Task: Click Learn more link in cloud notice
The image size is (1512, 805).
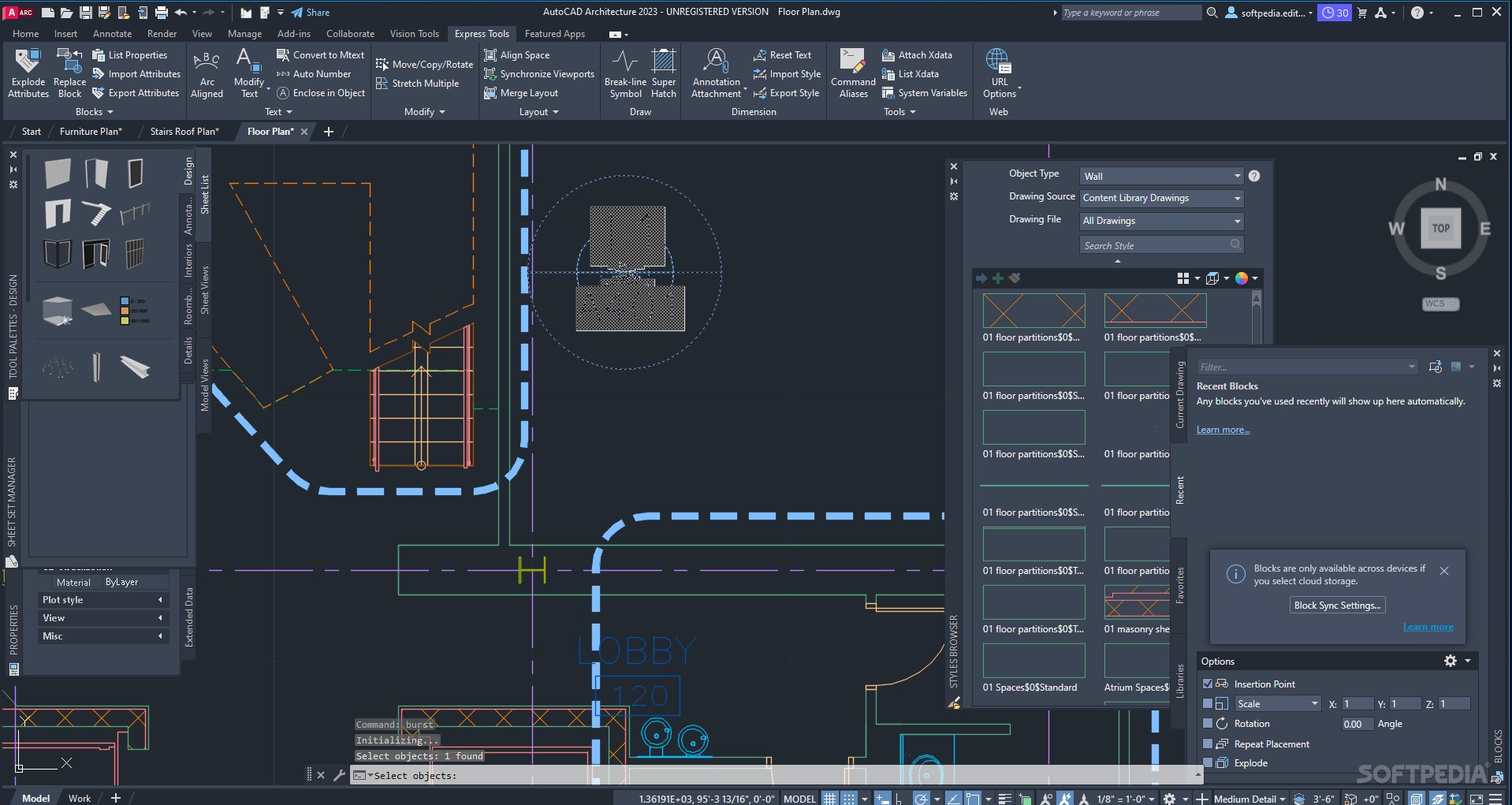Action: (x=1428, y=627)
